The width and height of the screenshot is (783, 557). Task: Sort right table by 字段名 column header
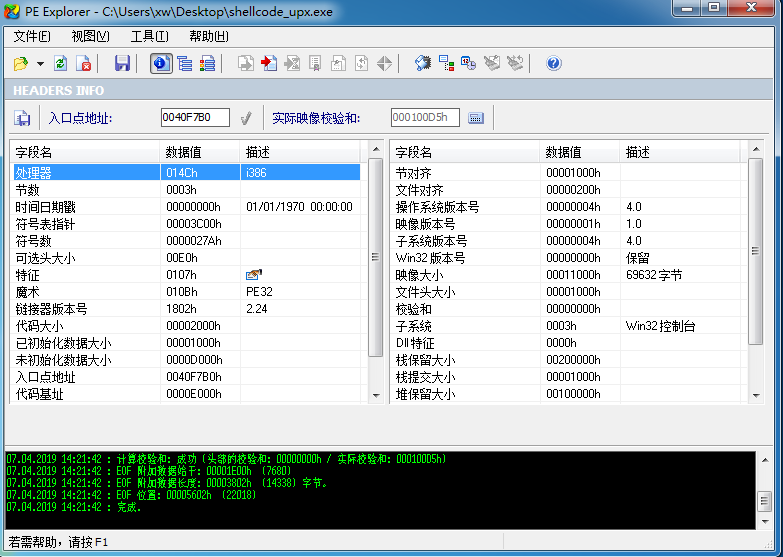click(465, 152)
